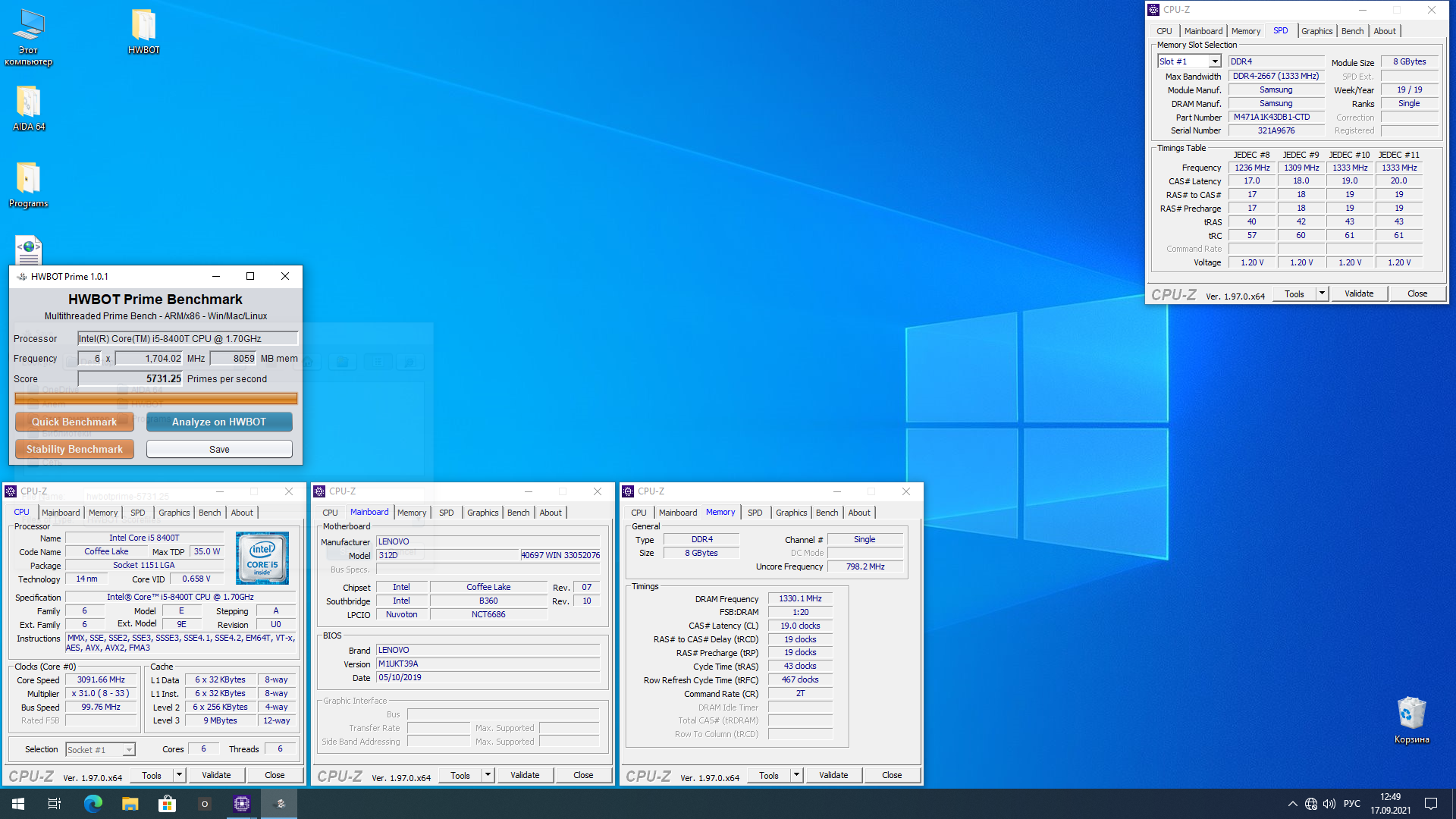This screenshot has width=1456, height=819.
Task: Select Bench tab in CPU window
Action: (209, 513)
